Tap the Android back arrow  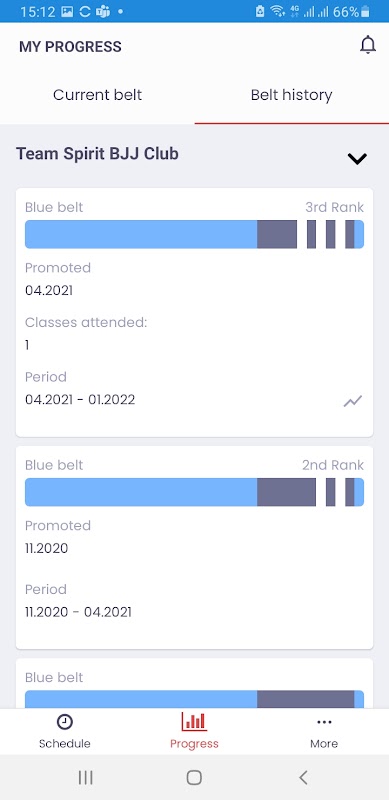click(303, 777)
